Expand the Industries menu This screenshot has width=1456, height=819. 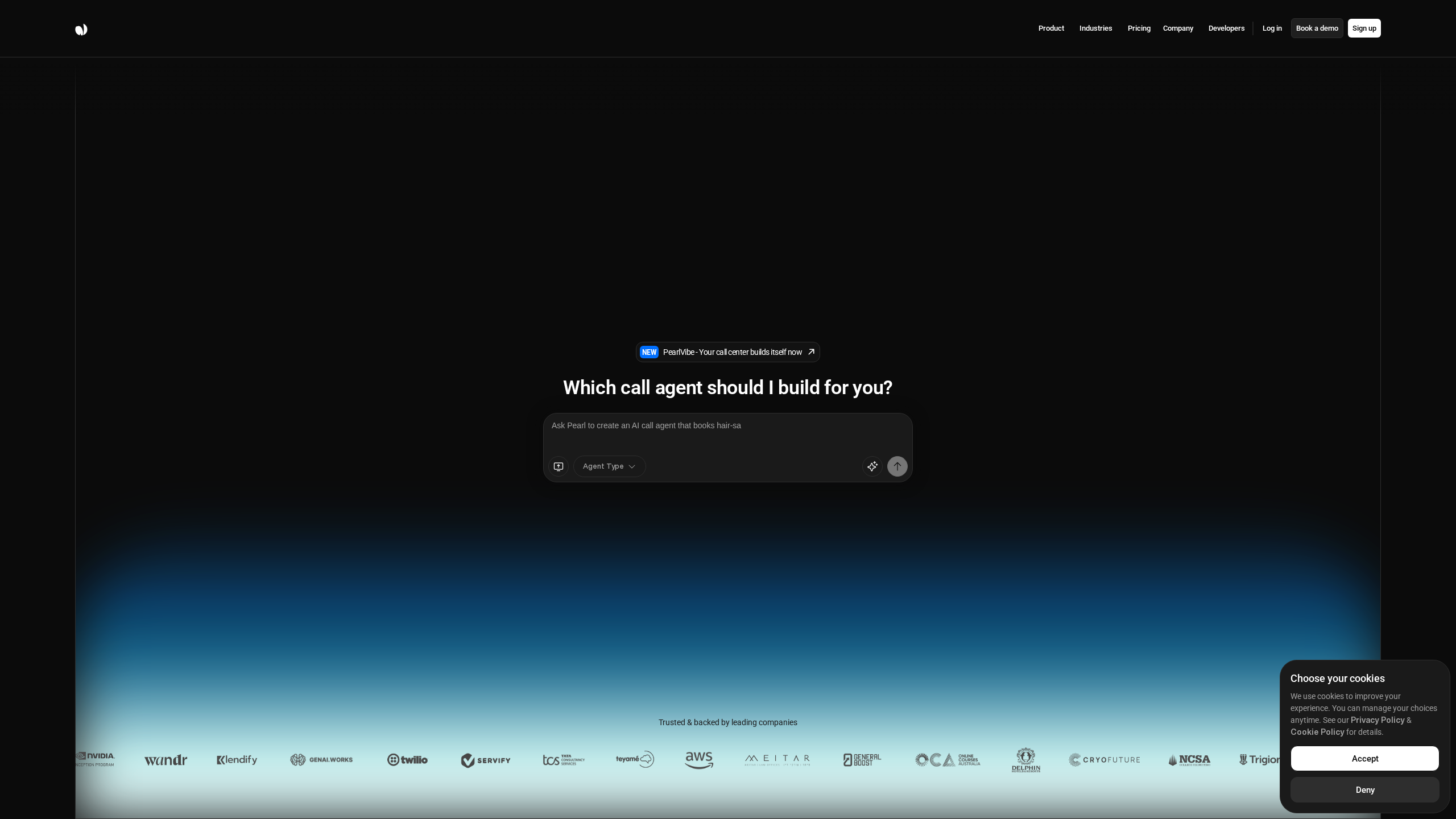[1095, 28]
